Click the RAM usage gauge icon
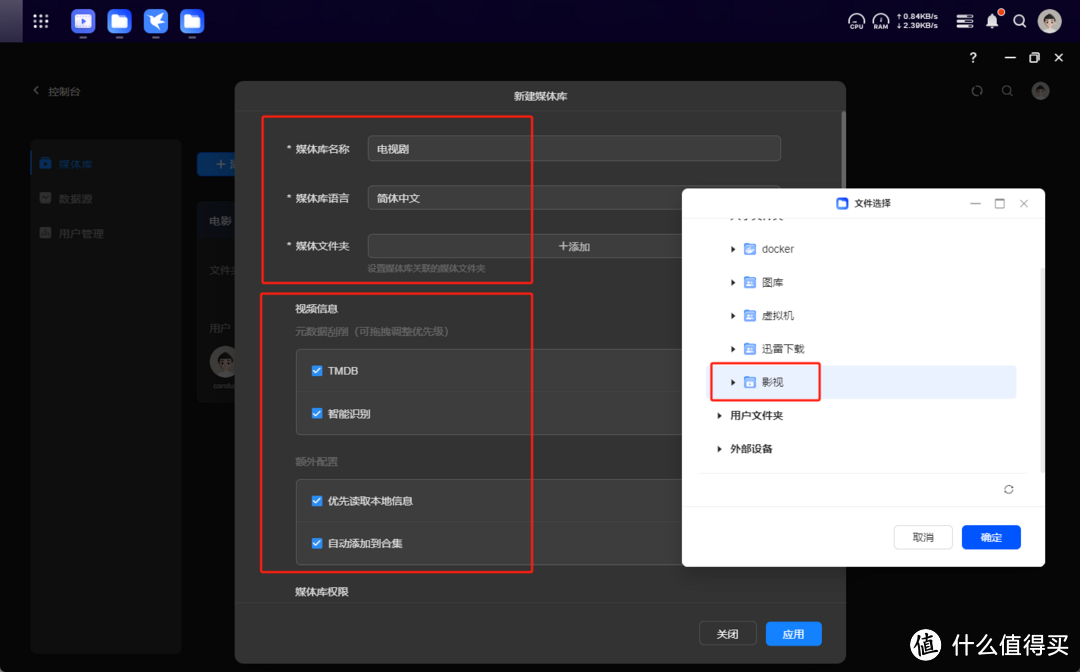This screenshot has height=672, width=1080. click(x=880, y=20)
